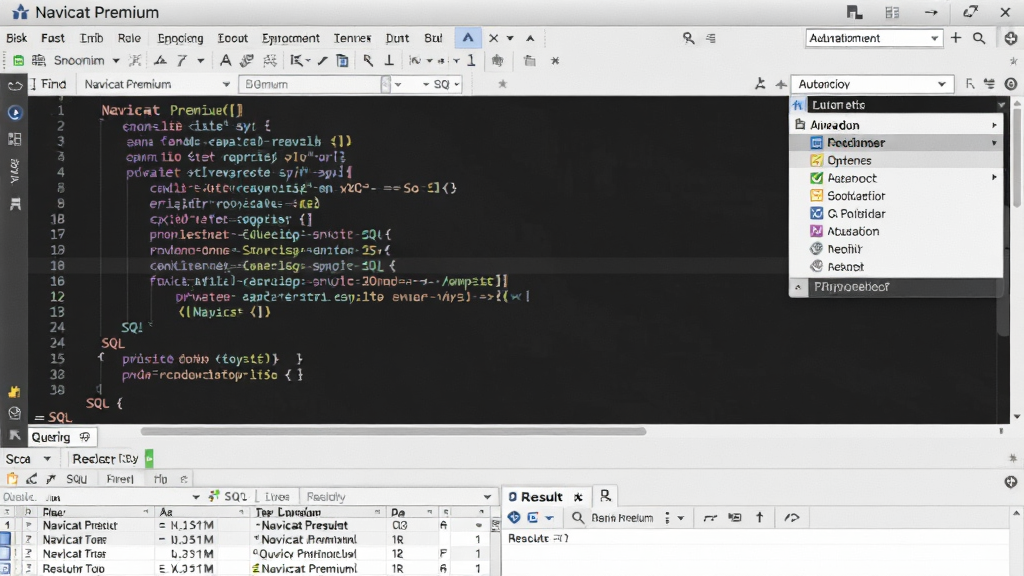Toggle the blue checkbox on Resluhr Too row
Image resolution: width=1024 pixels, height=576 pixels.
5,568
